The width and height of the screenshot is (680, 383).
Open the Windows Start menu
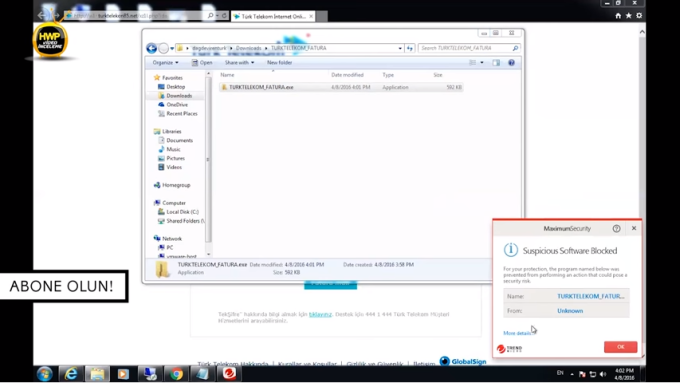tap(45, 373)
